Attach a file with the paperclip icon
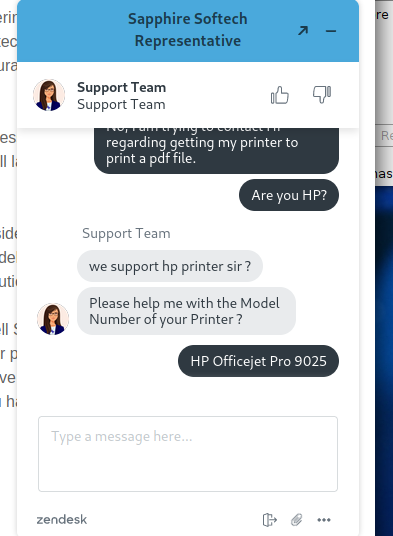Image resolution: width=393 pixels, height=536 pixels. (x=297, y=520)
